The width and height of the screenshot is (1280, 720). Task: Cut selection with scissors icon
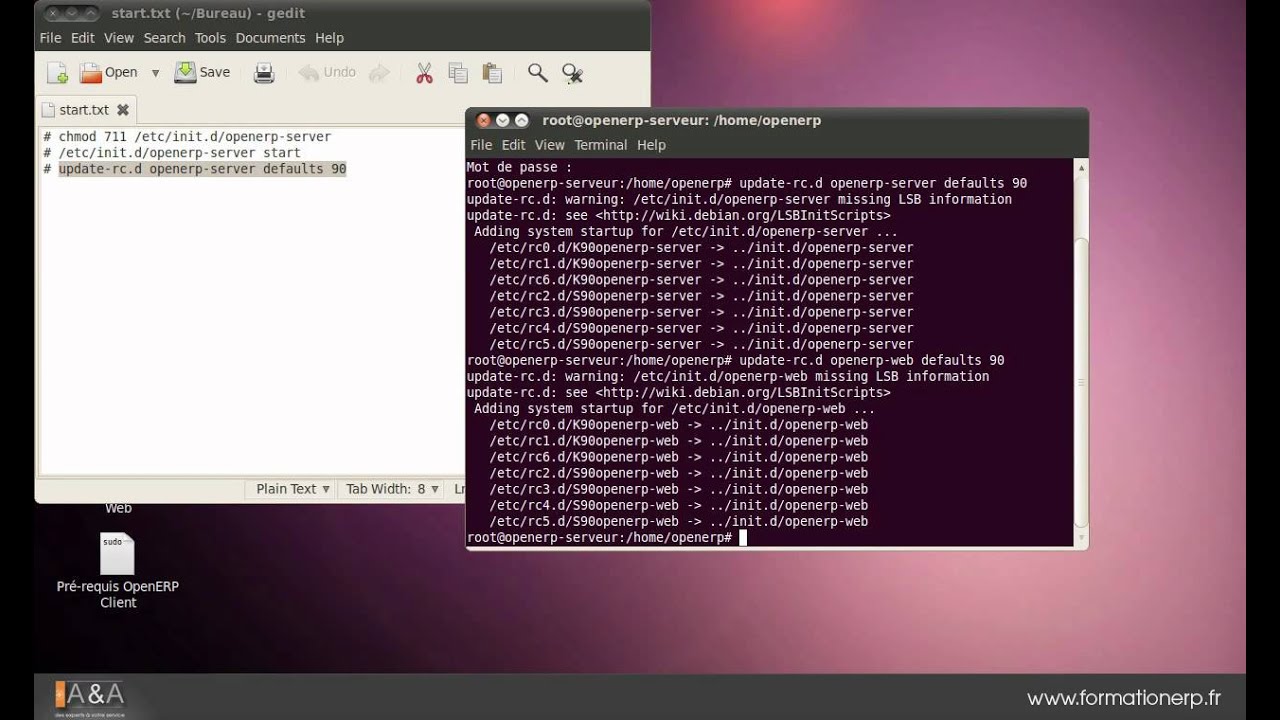coord(424,73)
